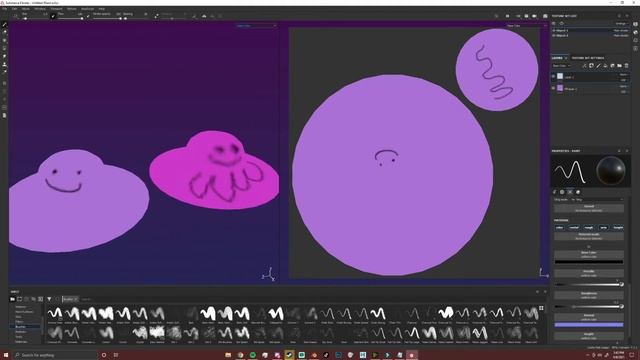Screen dimensions: 640x360
Task: Toggle the rough material channel
Action: pos(589,227)
